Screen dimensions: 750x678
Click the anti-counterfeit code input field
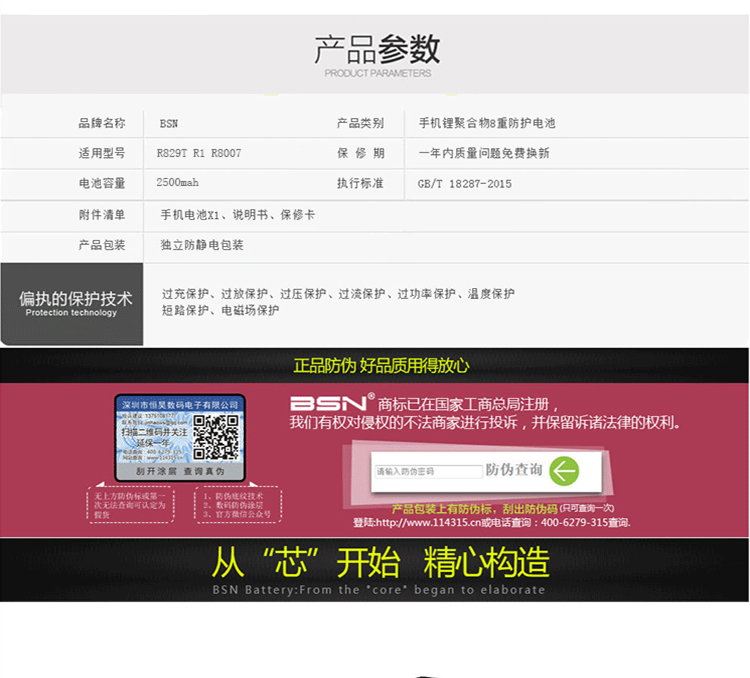point(429,471)
